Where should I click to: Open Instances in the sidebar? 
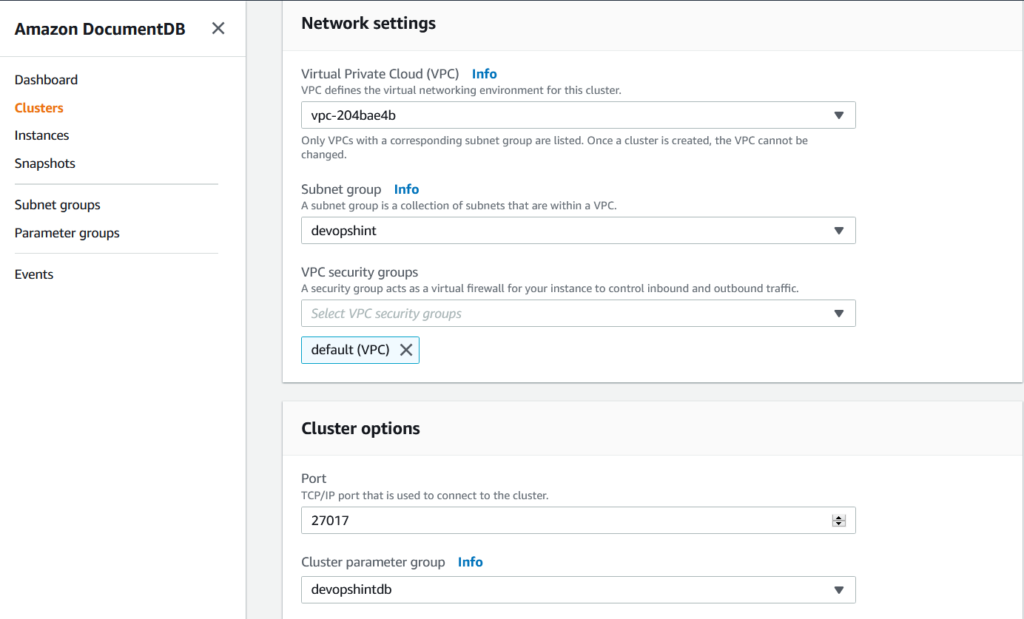pyautogui.click(x=42, y=135)
